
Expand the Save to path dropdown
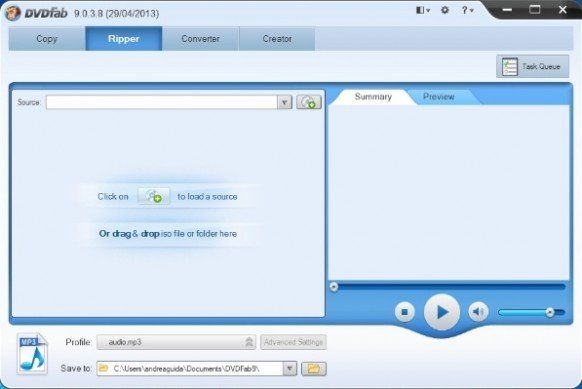click(x=290, y=369)
